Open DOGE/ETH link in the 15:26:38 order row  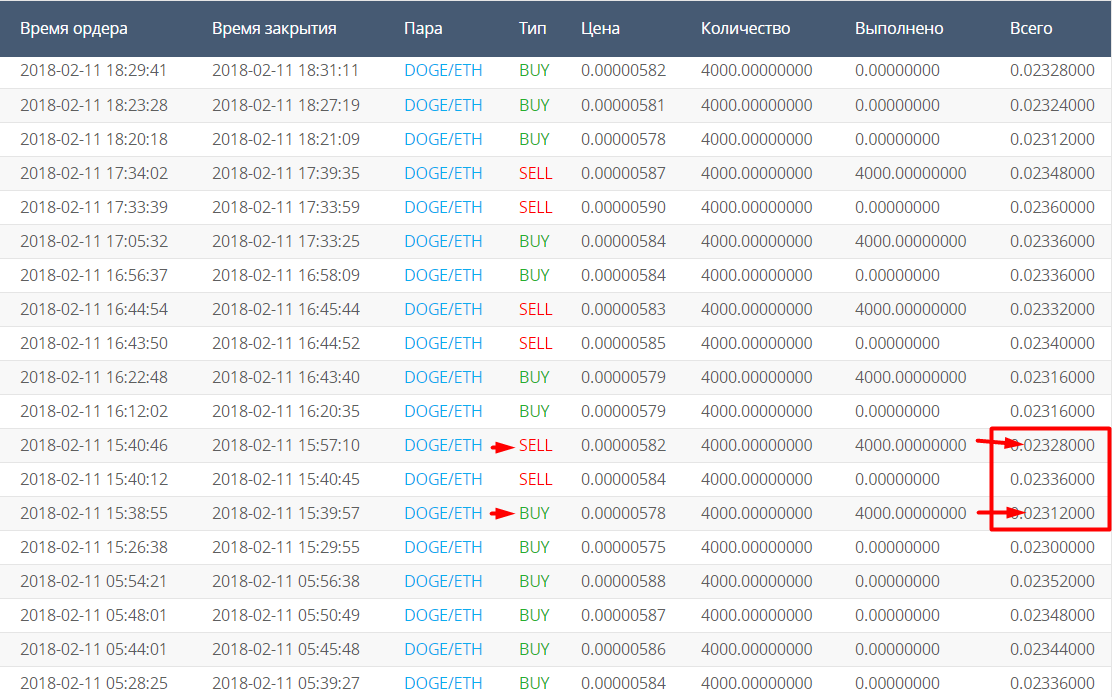tap(443, 548)
